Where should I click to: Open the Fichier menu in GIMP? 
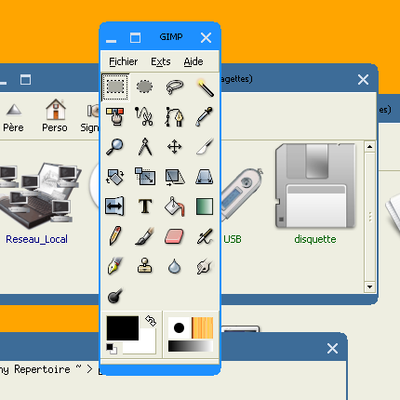pyautogui.click(x=123, y=62)
